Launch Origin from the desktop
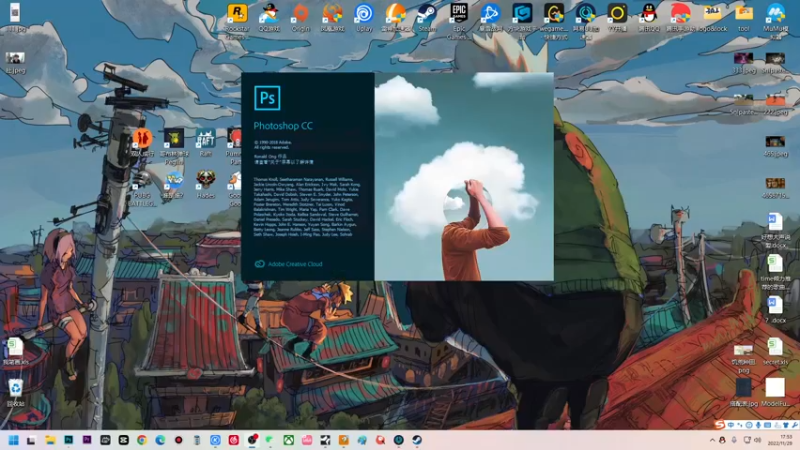 (301, 17)
